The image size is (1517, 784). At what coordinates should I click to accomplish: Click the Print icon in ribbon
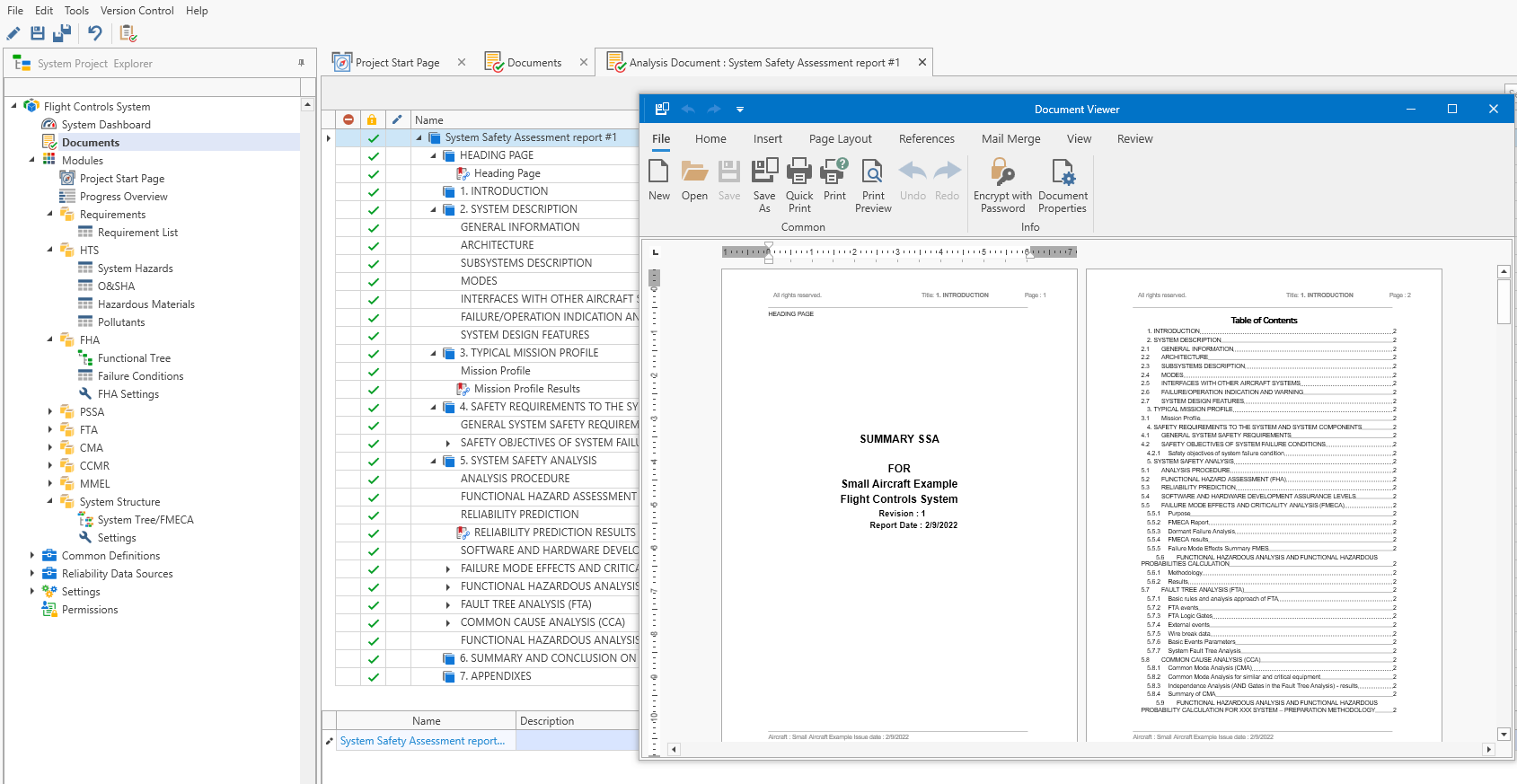pos(834,181)
